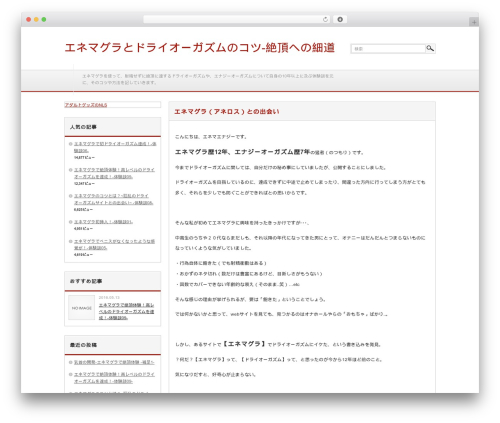500x423 pixels.
Task: Click the 人気の記事 widget heading
Action: pos(83,127)
